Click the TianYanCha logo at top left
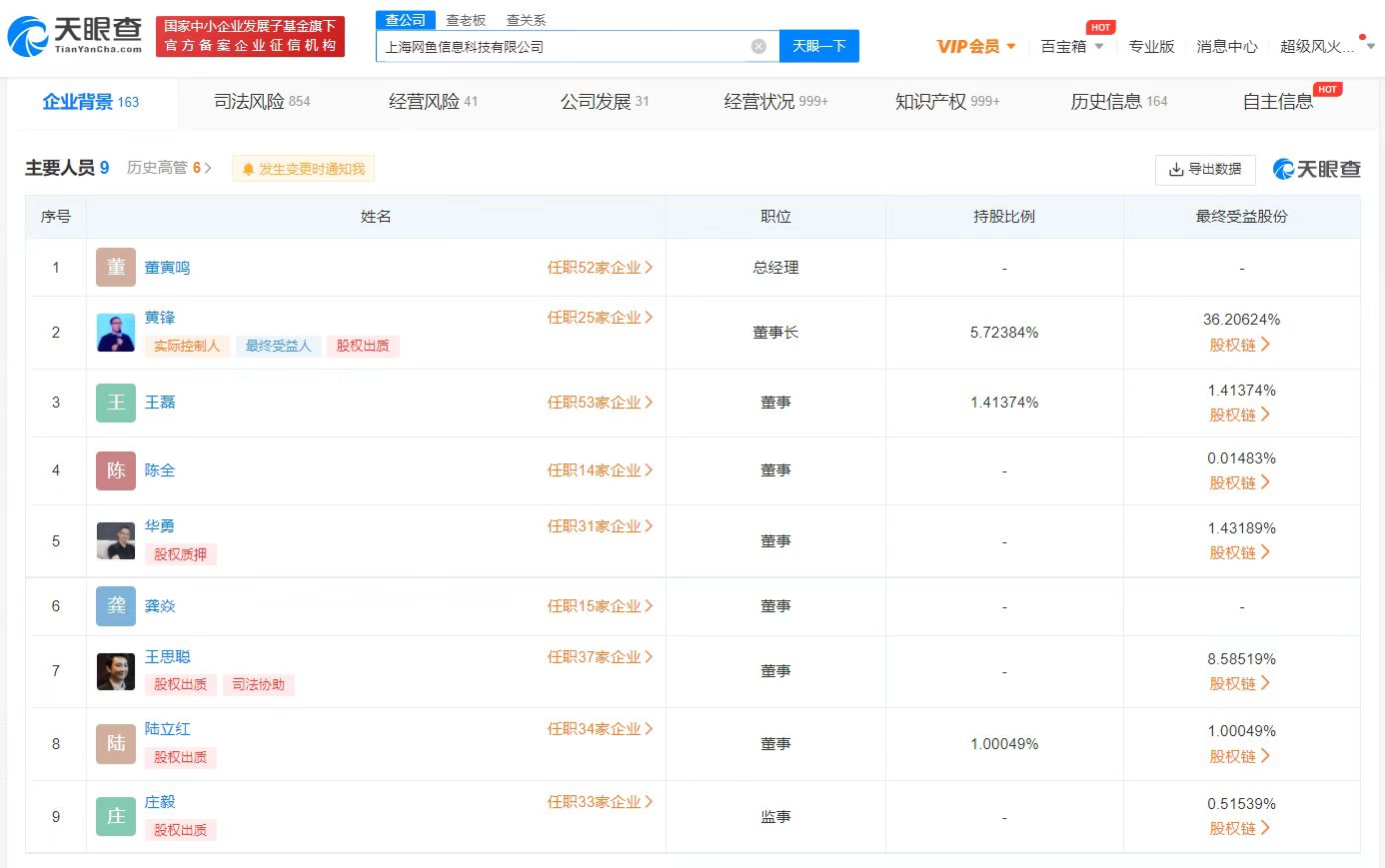 click(75, 36)
